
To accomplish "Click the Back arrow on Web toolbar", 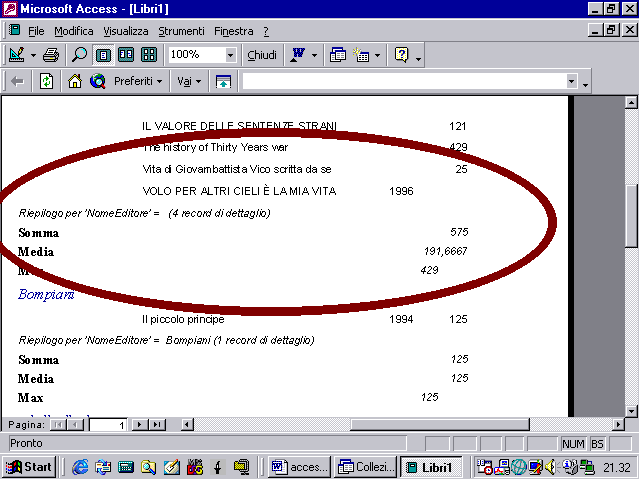I will (17, 81).
